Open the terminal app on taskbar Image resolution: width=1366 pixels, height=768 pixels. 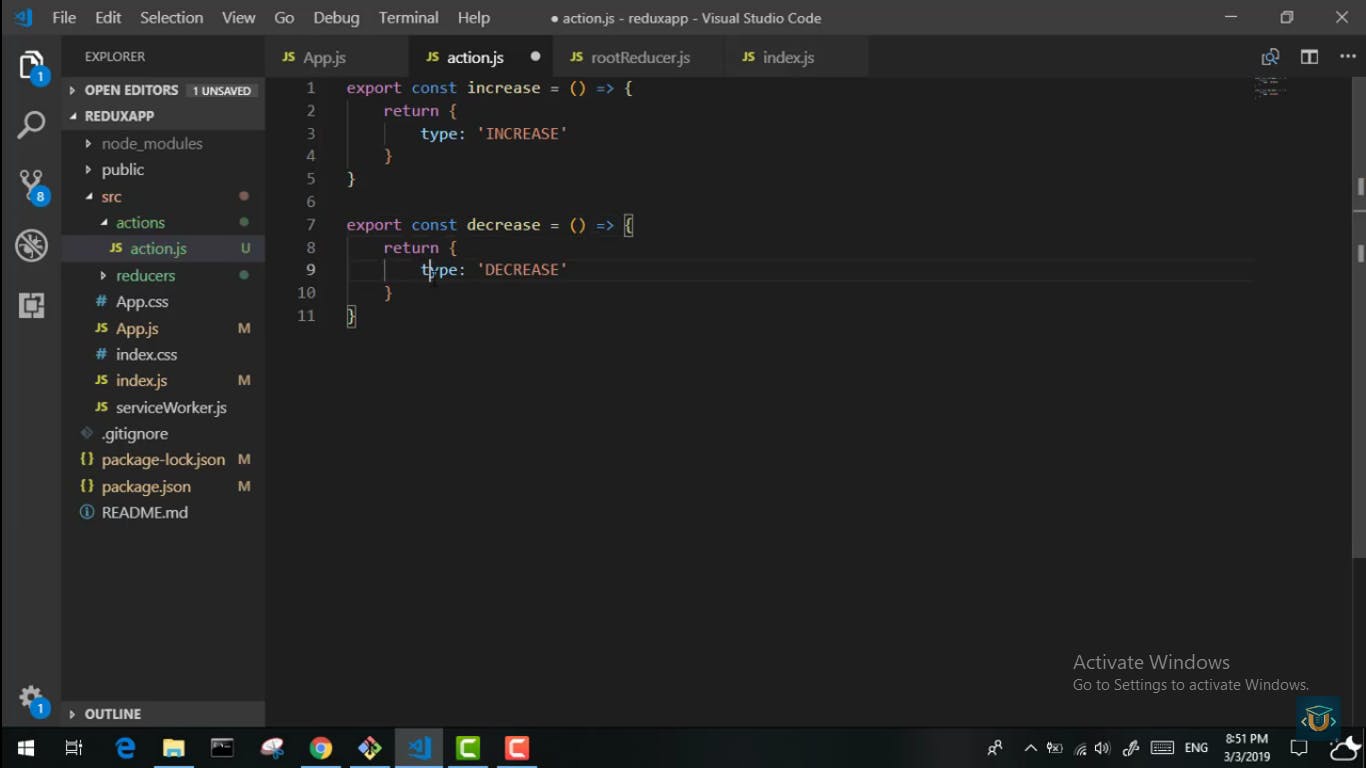click(x=222, y=748)
